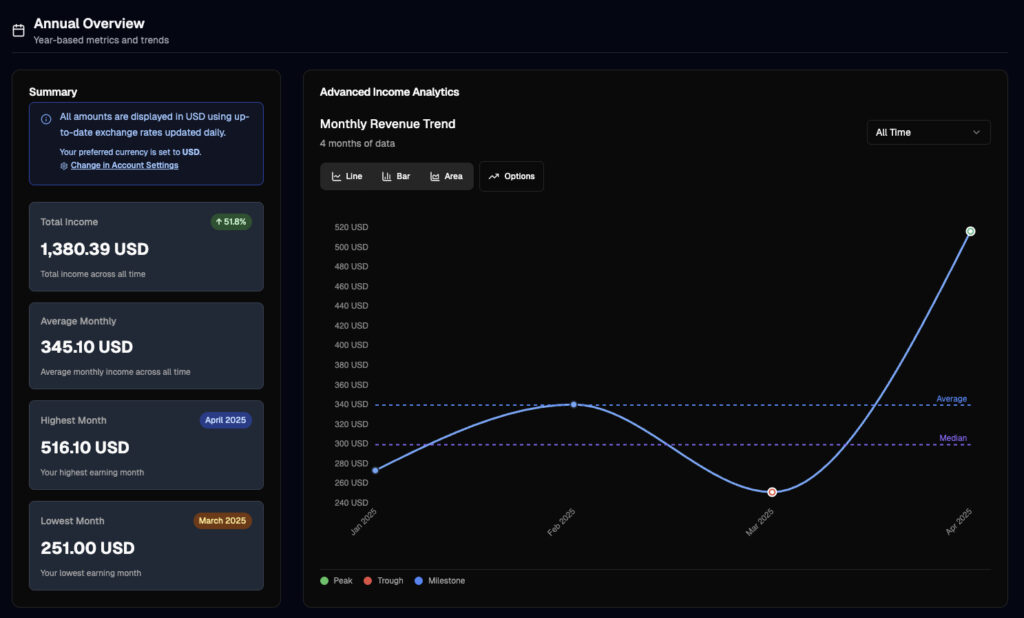Click the green up-arrow in the 51.8% badge
The width and height of the screenshot is (1024, 618).
click(217, 222)
